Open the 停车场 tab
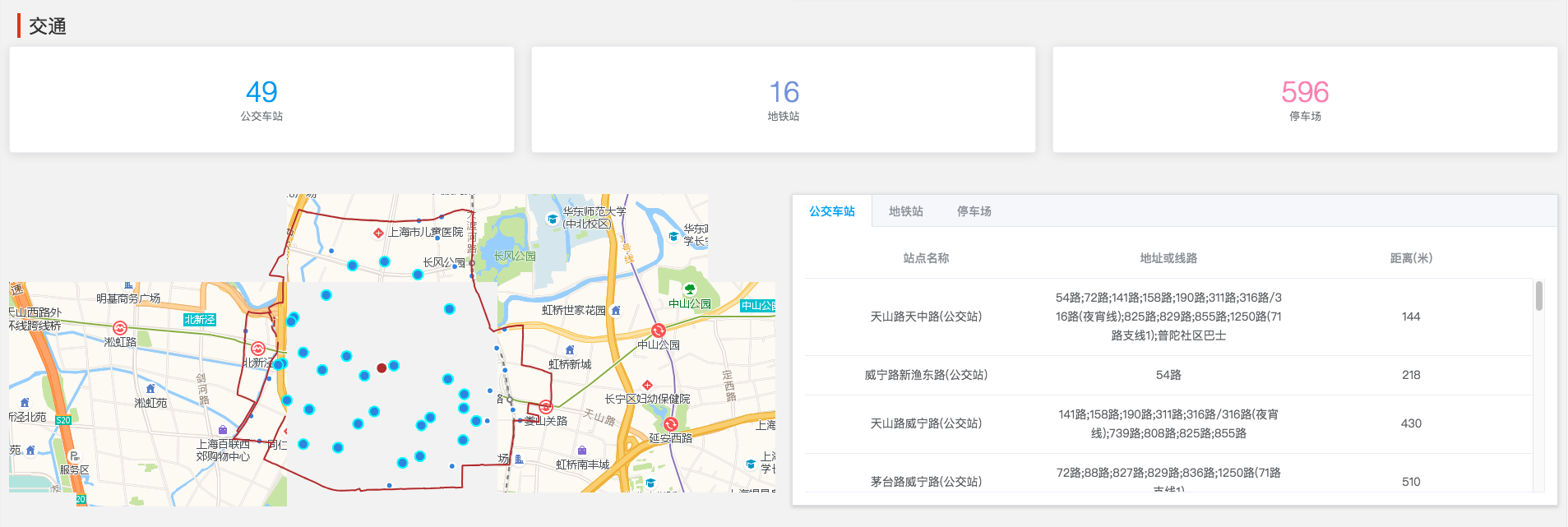This screenshot has width=1568, height=527. [x=974, y=211]
